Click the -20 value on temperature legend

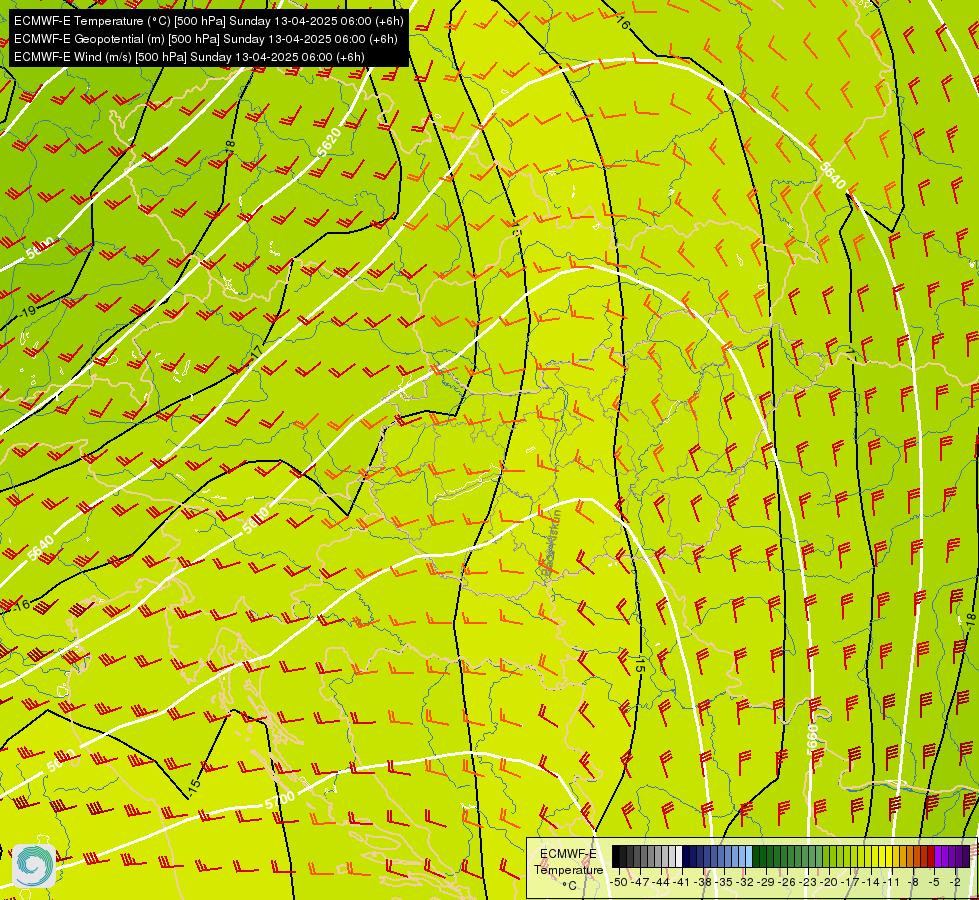(x=829, y=883)
